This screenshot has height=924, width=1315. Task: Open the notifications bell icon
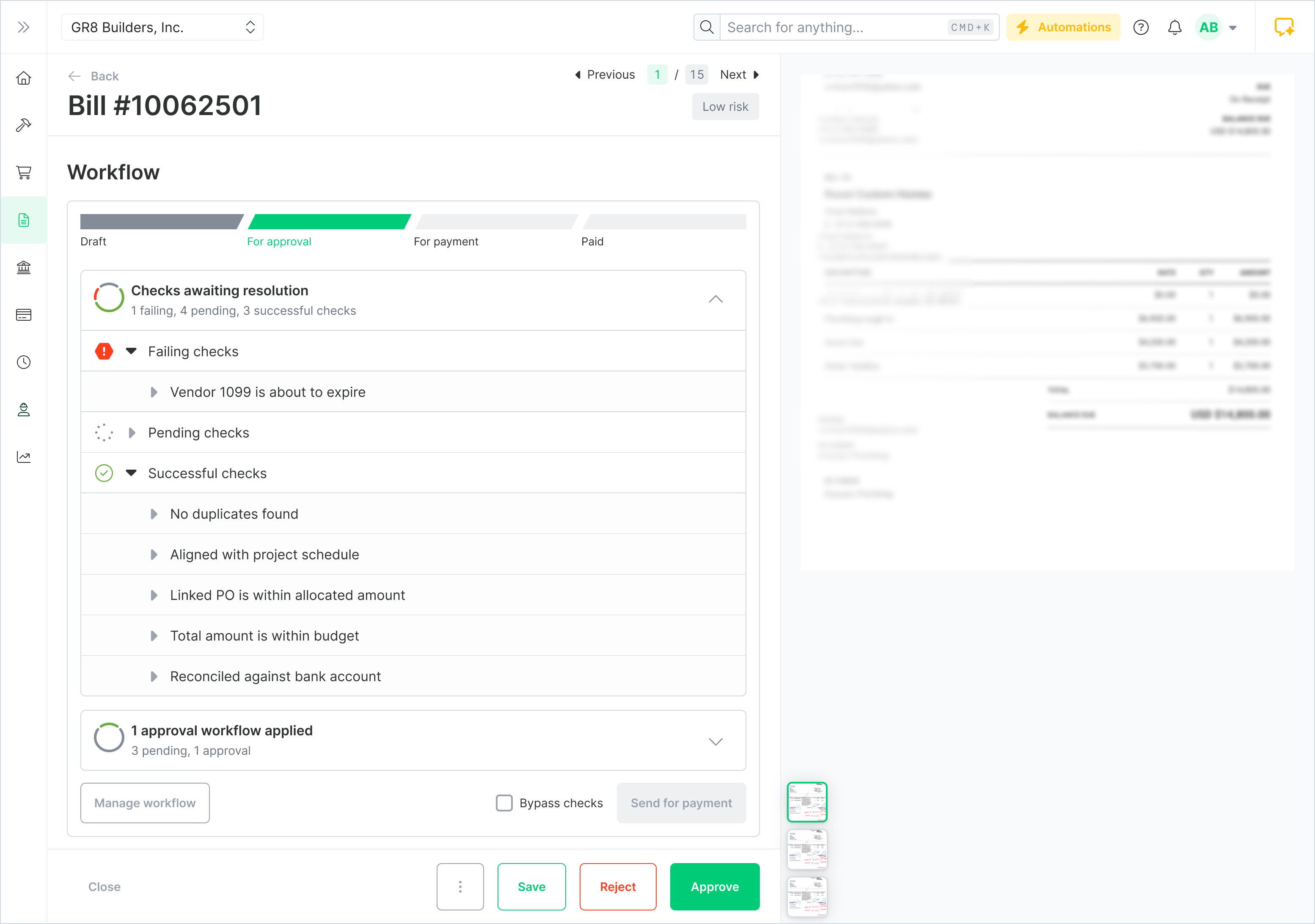point(1175,27)
